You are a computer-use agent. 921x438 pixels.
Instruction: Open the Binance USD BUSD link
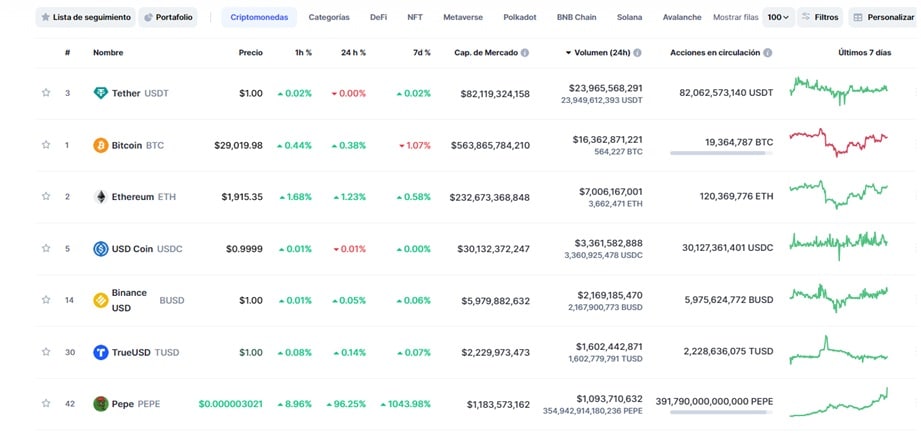tap(148, 300)
